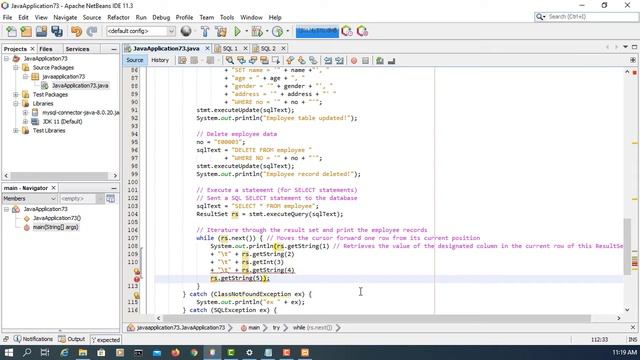This screenshot has height=360, width=640.
Task: Click the first icon right of the memory bar
Action: (347, 31)
